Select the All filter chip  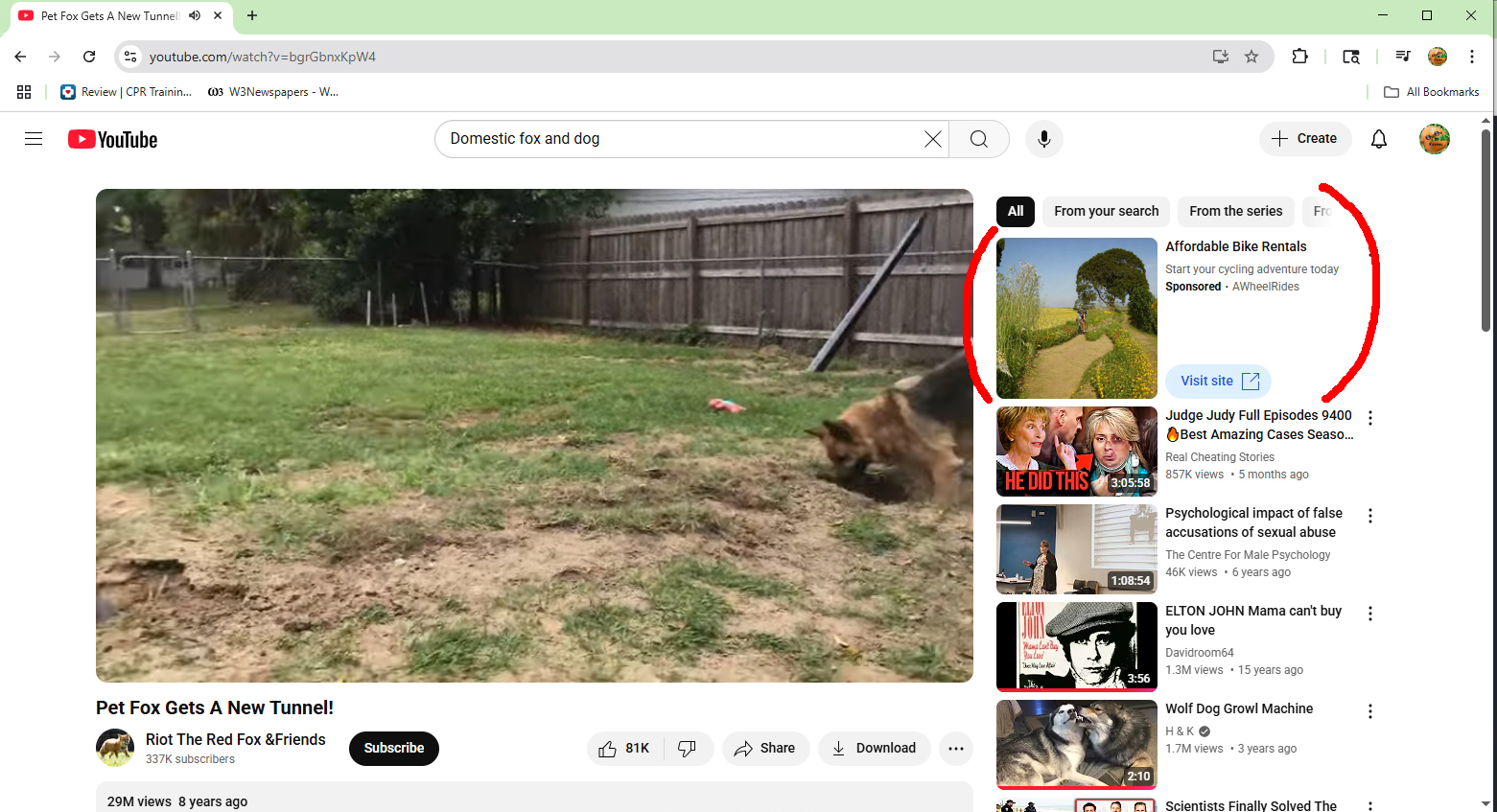click(1016, 211)
